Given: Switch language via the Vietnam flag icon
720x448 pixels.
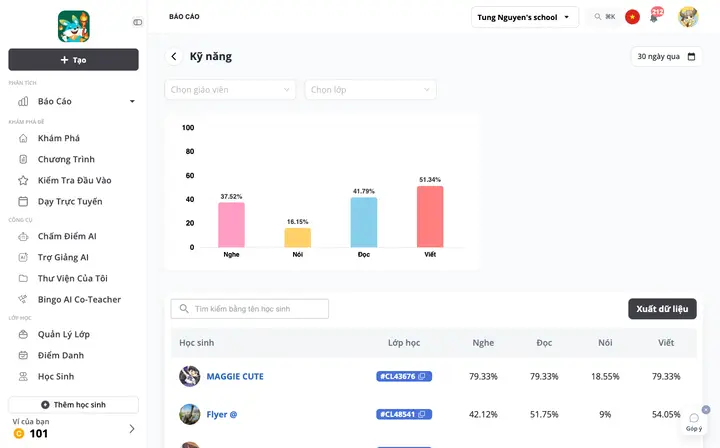Looking at the screenshot, I should pyautogui.click(x=632, y=17).
